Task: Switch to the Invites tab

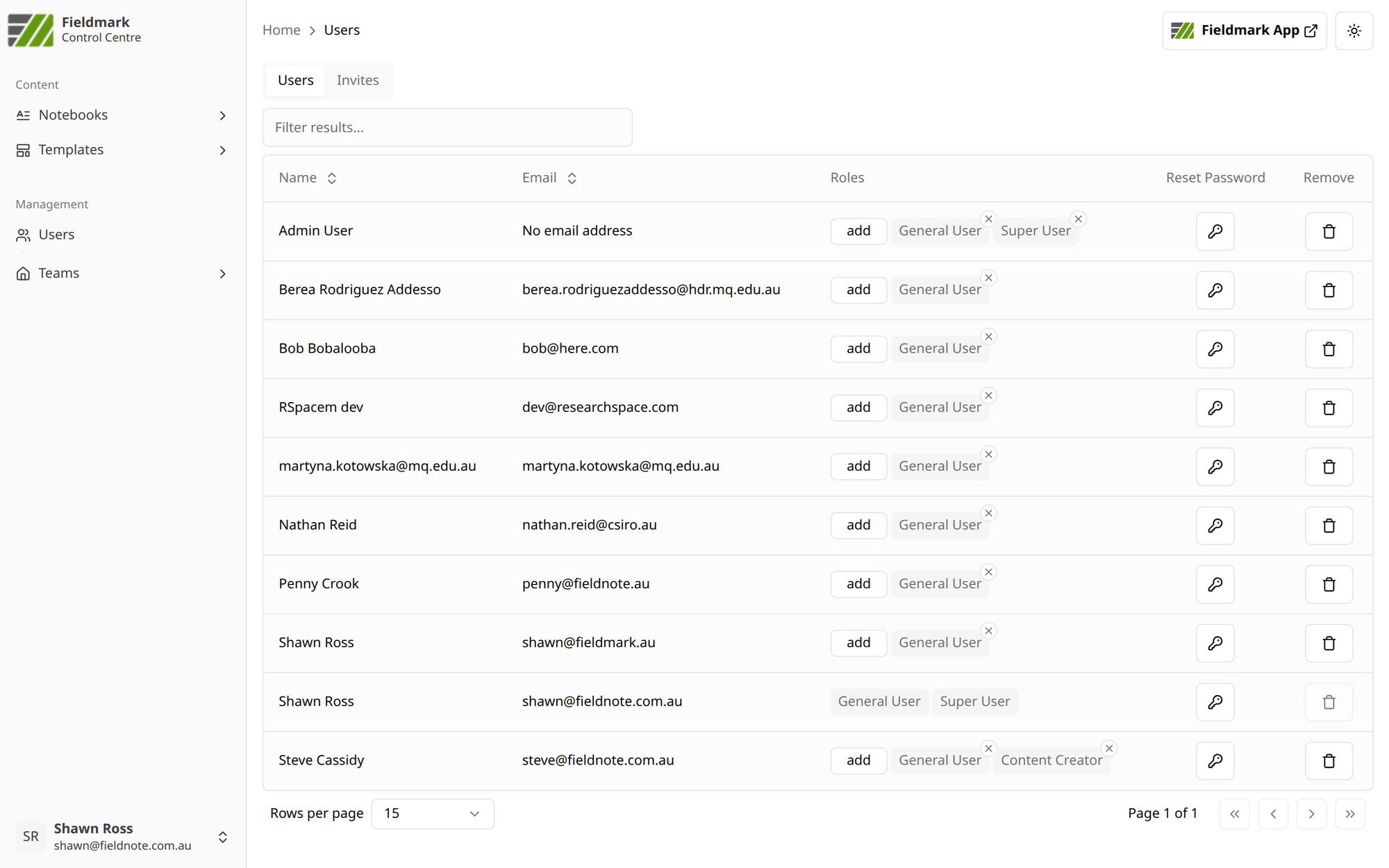Action: [358, 80]
